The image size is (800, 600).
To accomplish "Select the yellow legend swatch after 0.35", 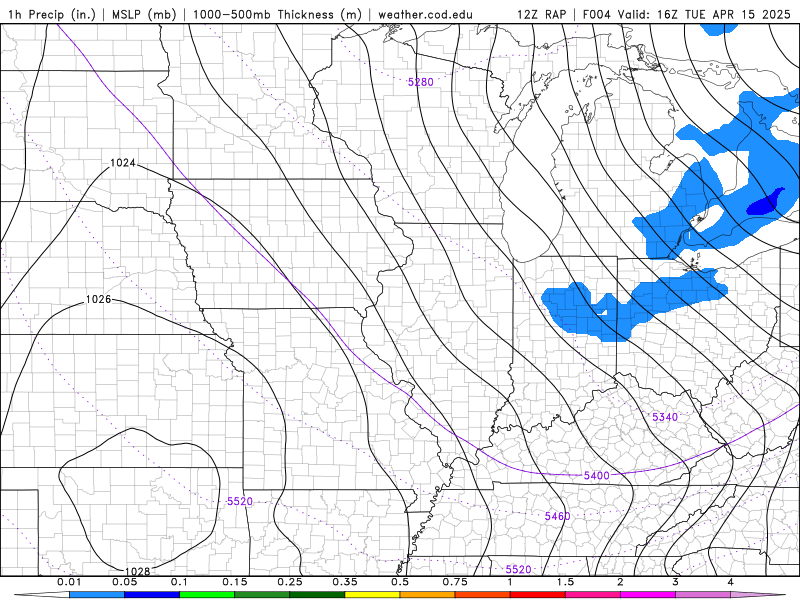I will (372, 595).
